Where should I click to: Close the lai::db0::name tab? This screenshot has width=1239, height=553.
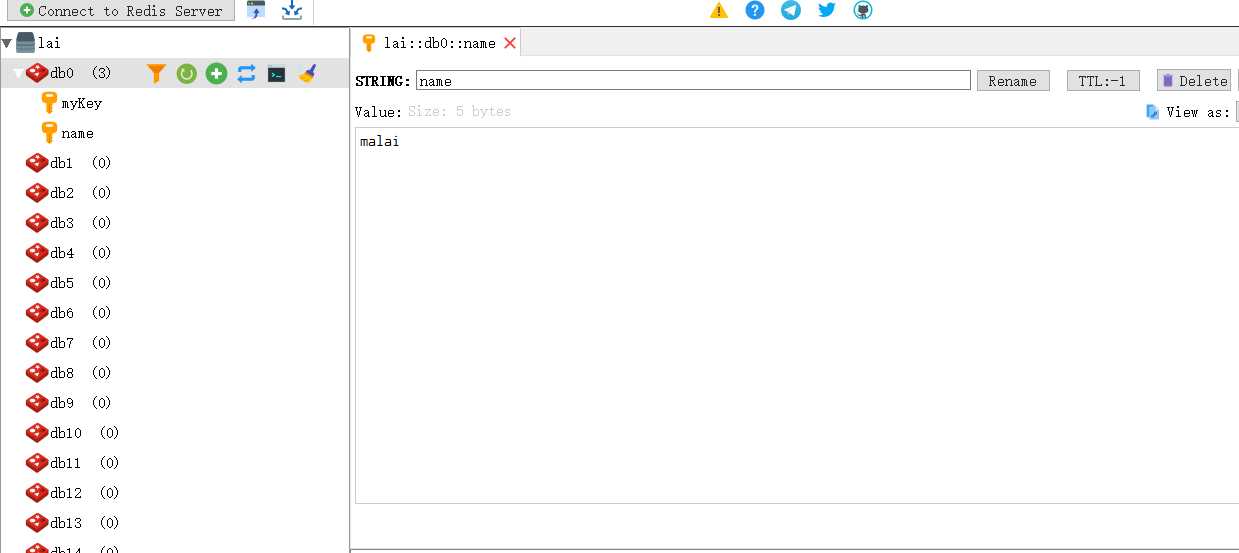(510, 43)
